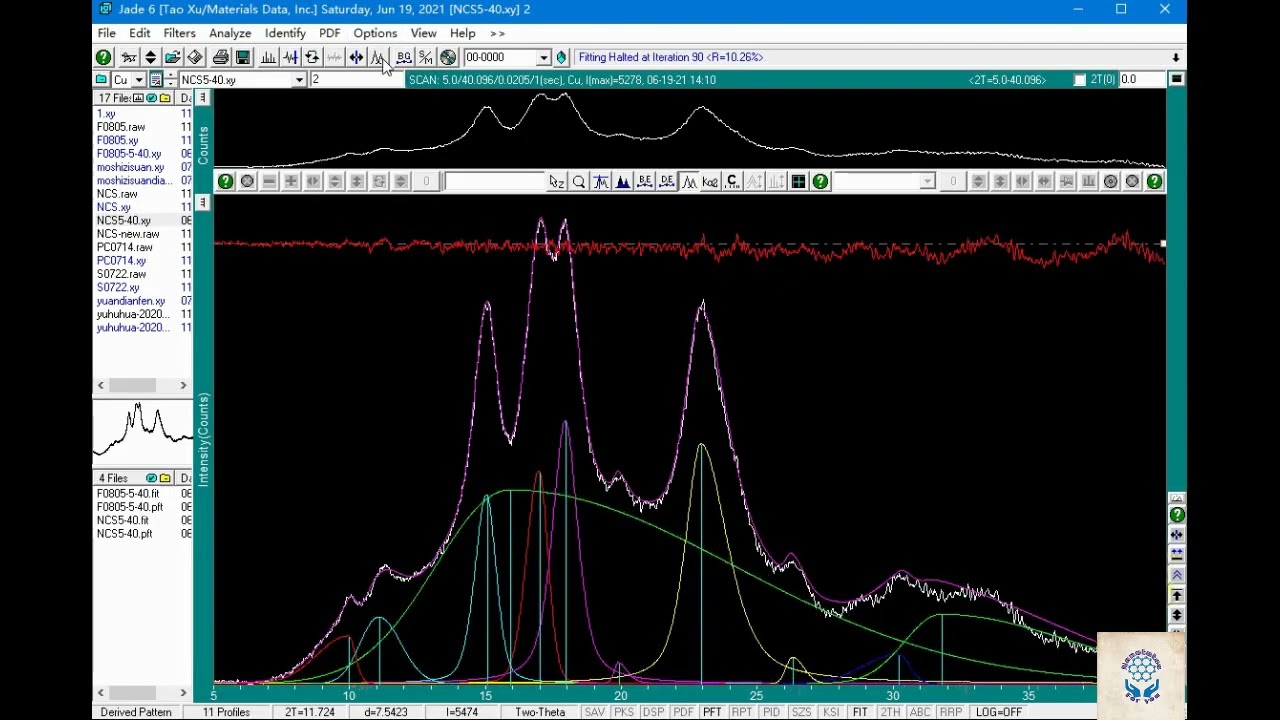1280x720 pixels.
Task: Open the NCS5-40.xy file name dropdown
Action: [x=298, y=80]
